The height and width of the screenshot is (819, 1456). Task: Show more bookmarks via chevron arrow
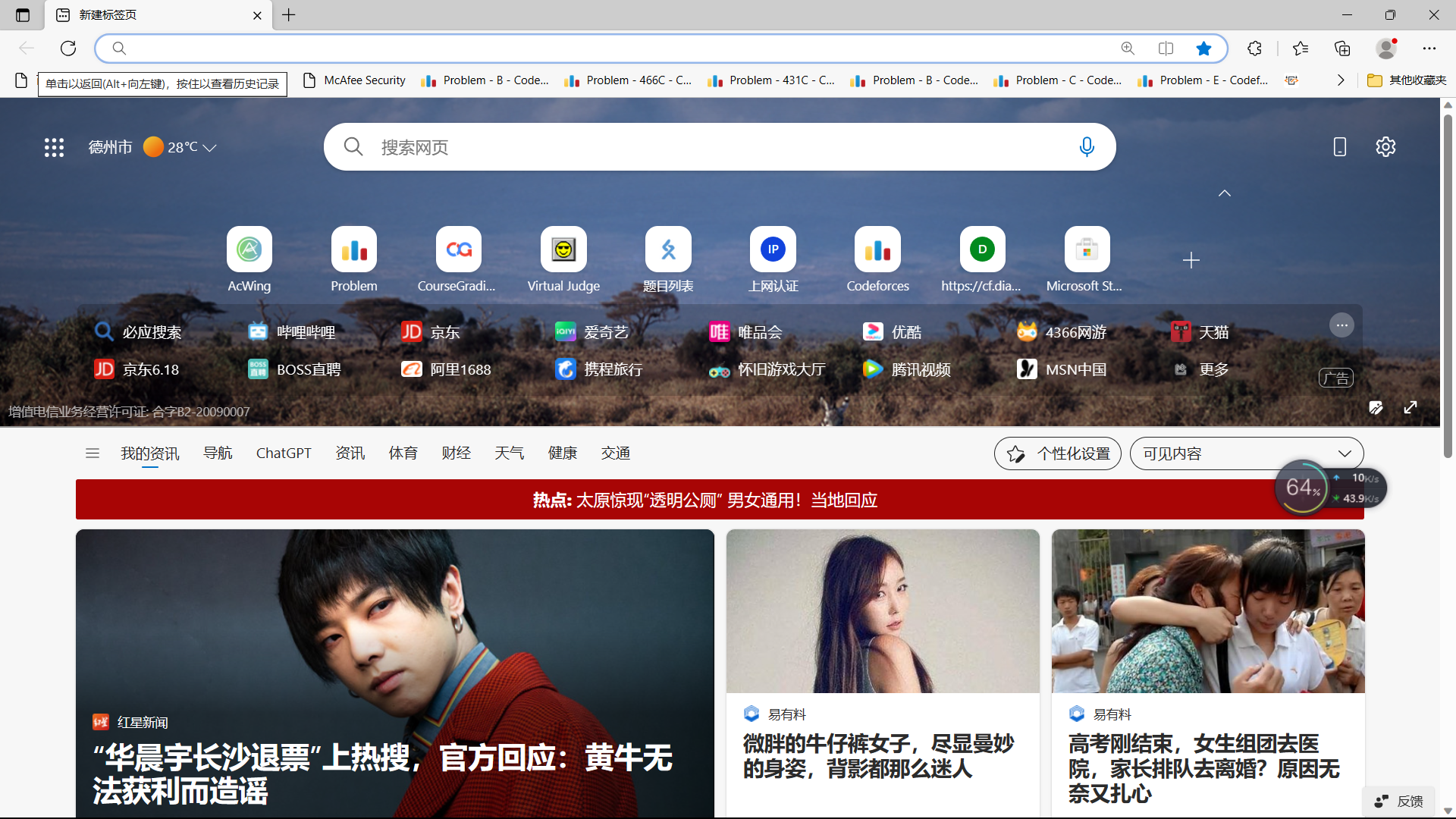[1340, 80]
